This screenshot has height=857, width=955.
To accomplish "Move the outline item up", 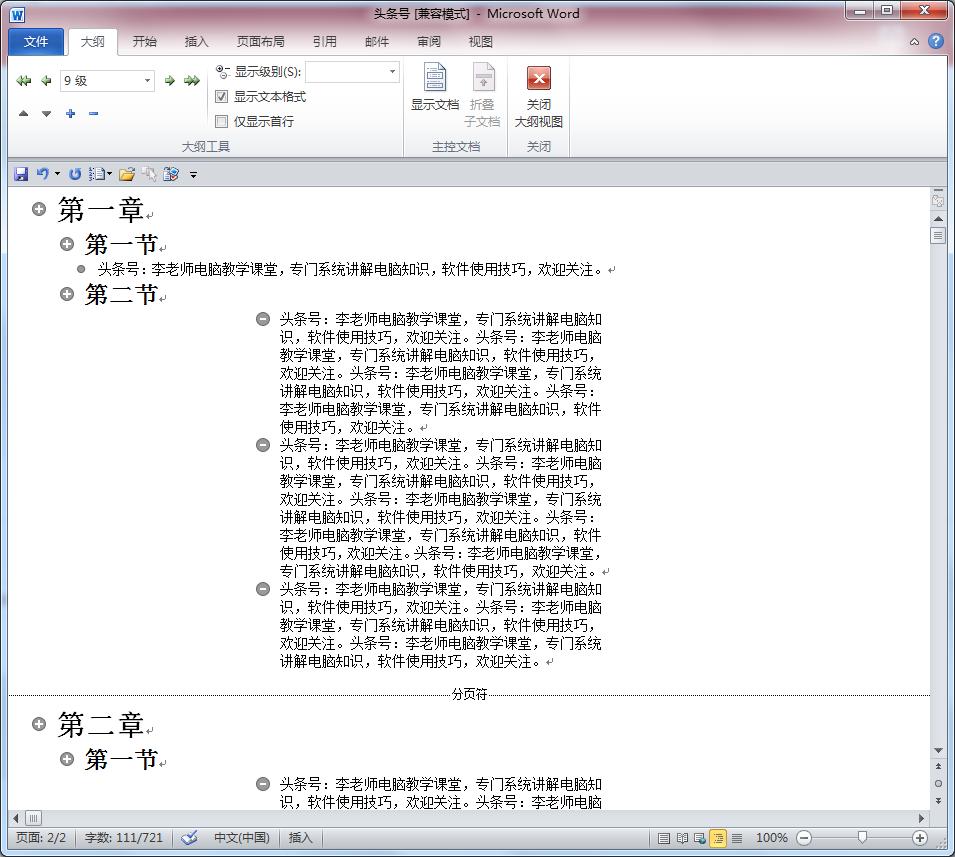I will (x=24, y=113).
